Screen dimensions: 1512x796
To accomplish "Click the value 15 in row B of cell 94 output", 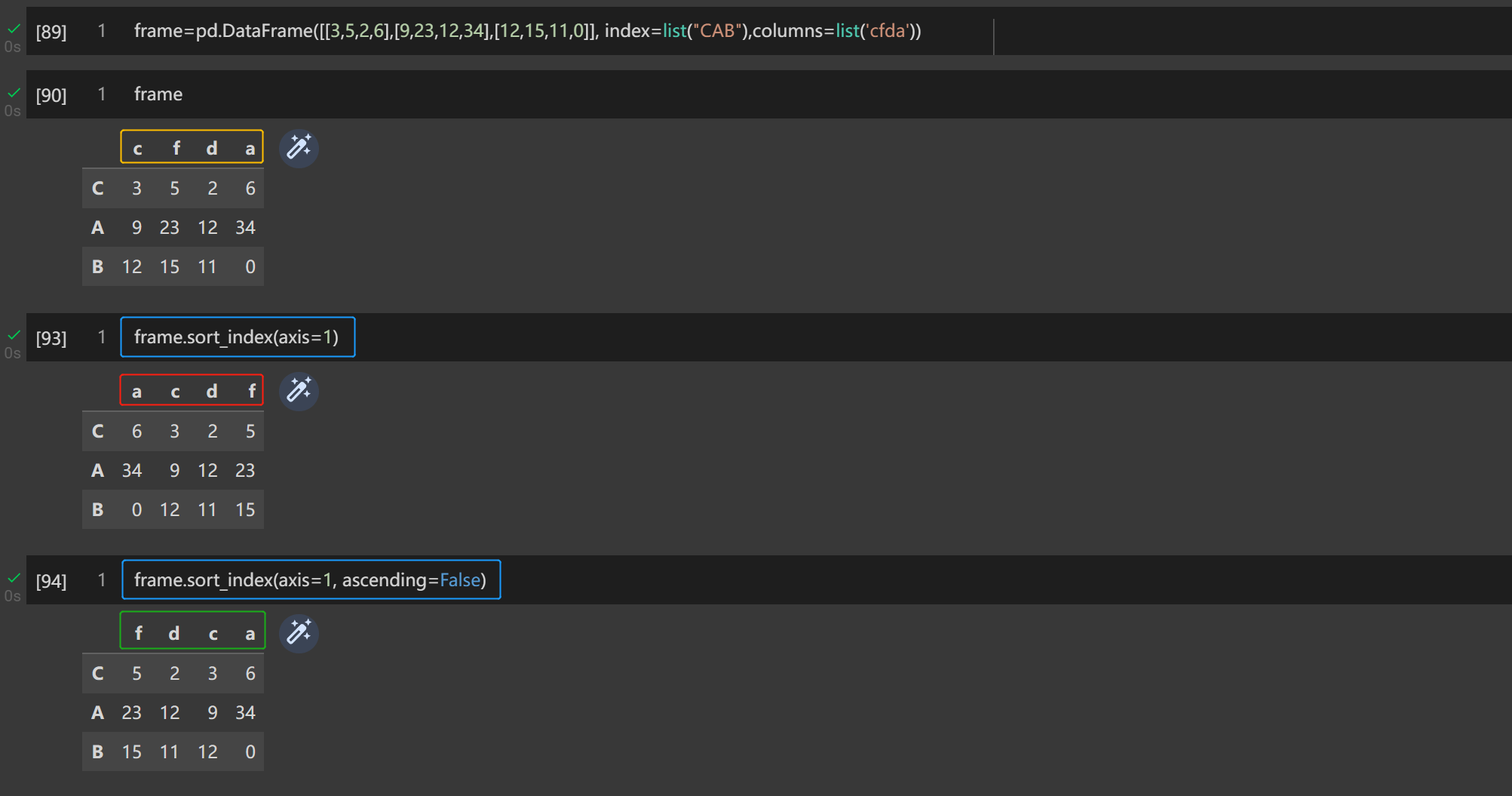I will 132,751.
